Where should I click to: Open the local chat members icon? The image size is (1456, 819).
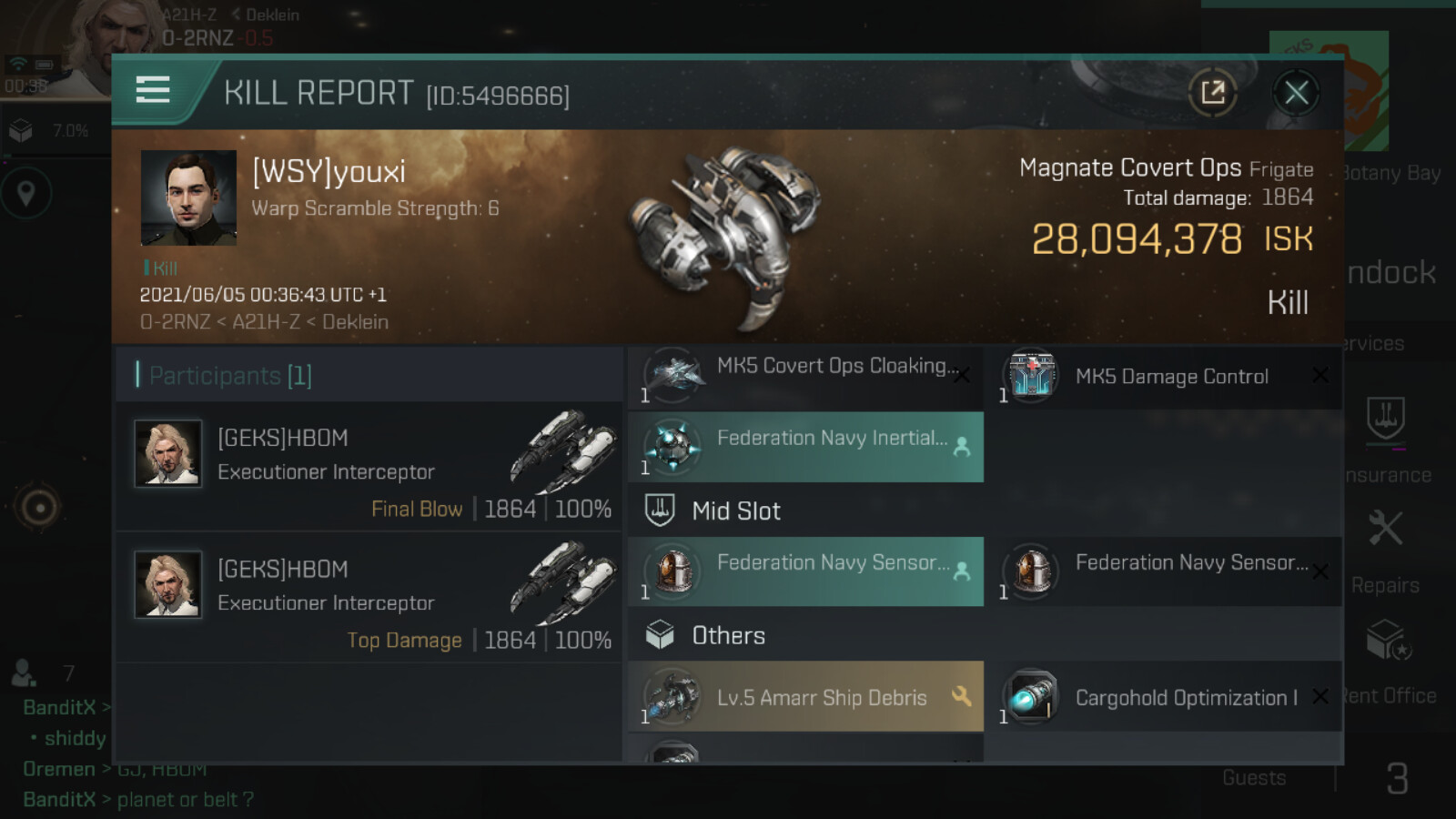click(x=25, y=673)
